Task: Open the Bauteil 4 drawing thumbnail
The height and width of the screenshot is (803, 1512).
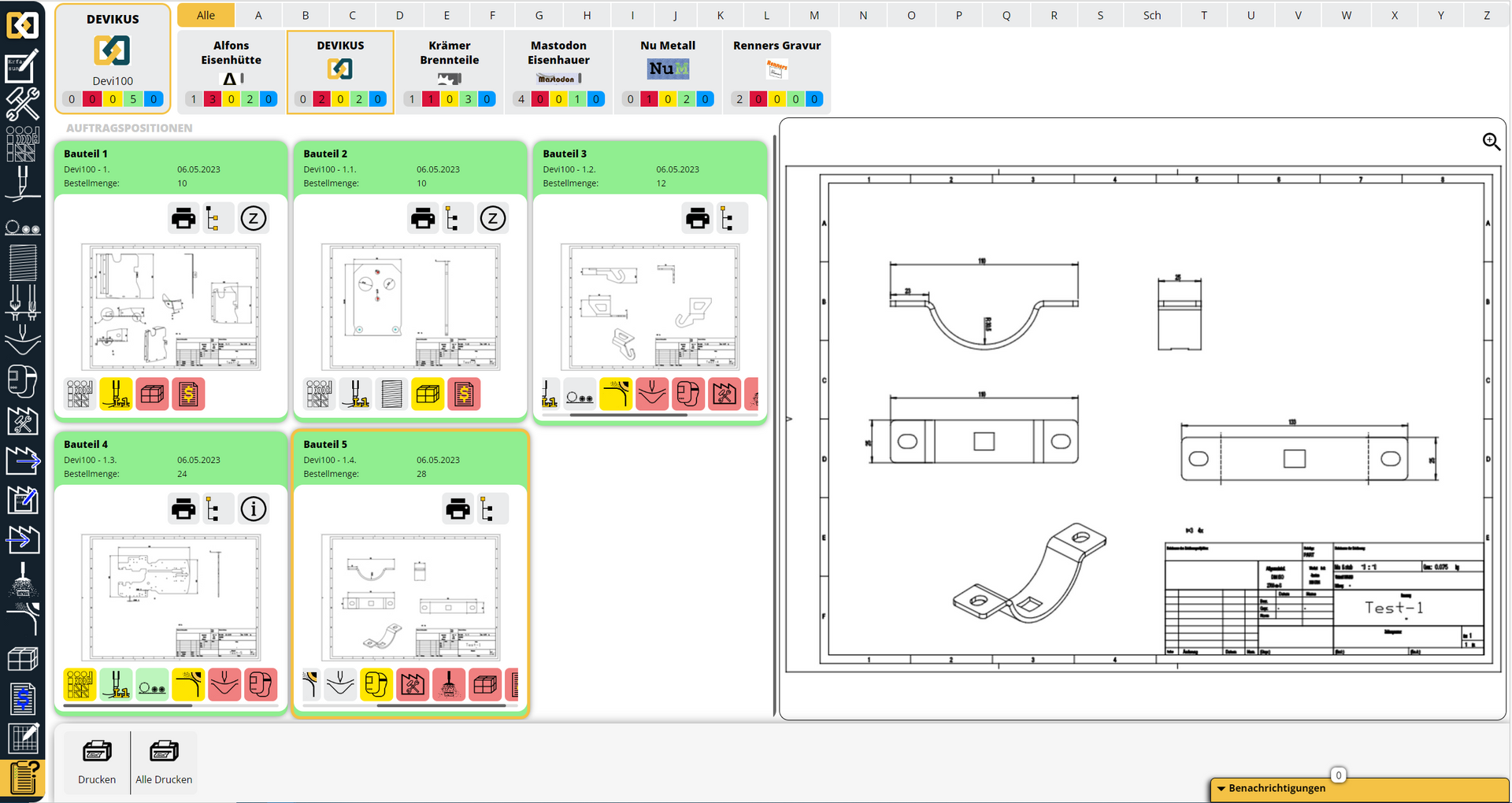Action: 171,597
